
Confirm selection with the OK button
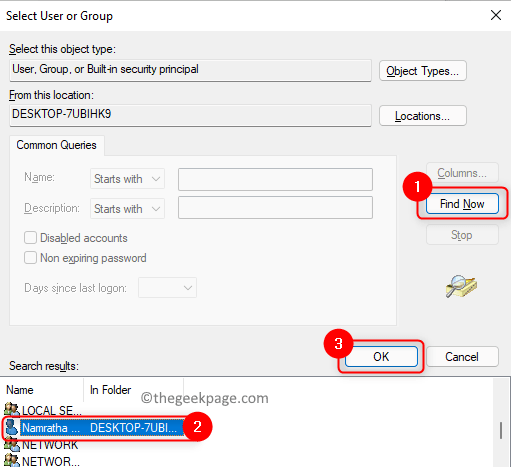(381, 357)
